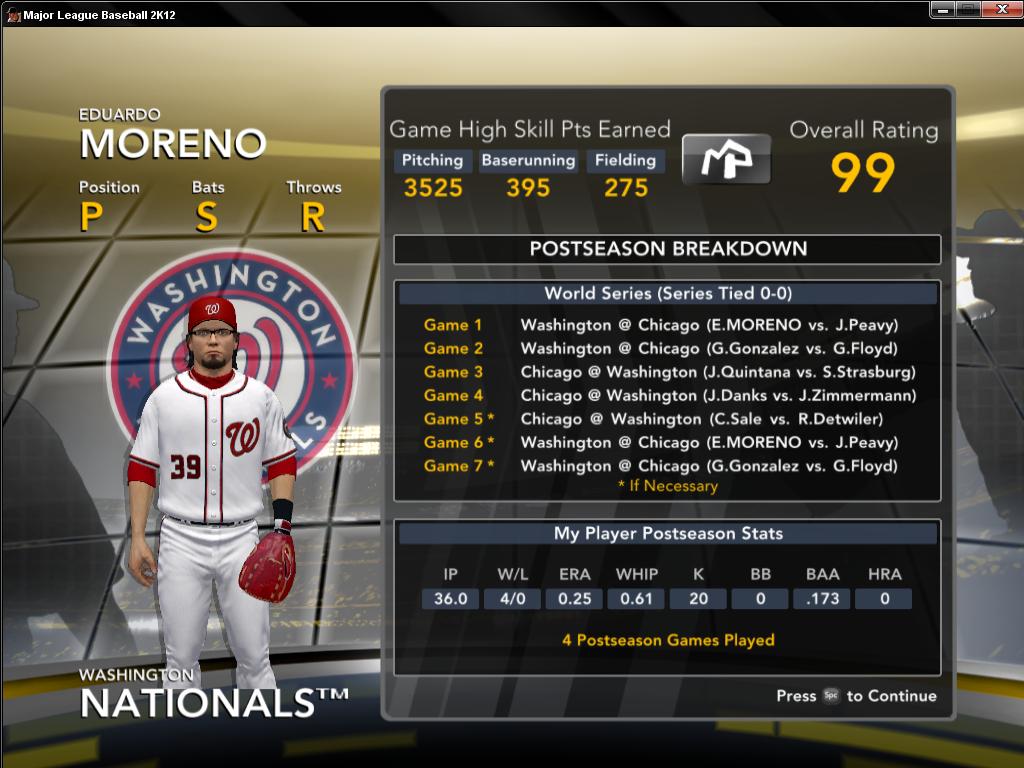This screenshot has width=1024, height=768.
Task: Click the Spc key icon to continue
Action: point(831,696)
